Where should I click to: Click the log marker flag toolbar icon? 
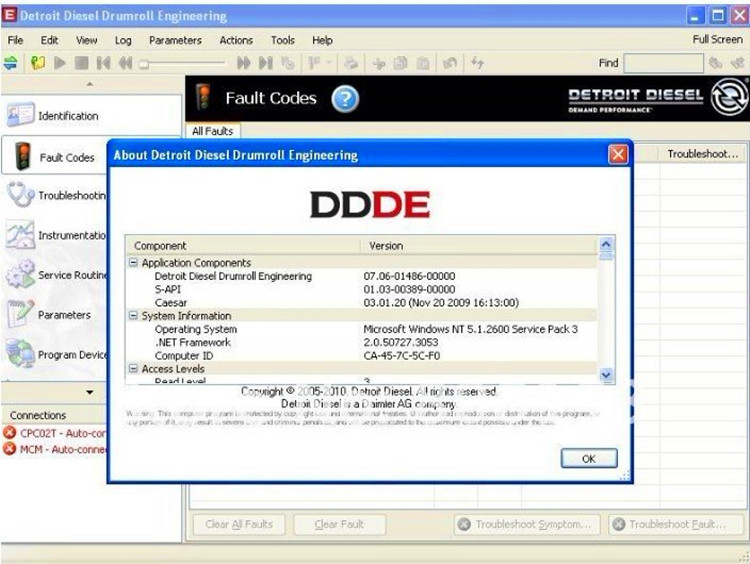pyautogui.click(x=314, y=63)
